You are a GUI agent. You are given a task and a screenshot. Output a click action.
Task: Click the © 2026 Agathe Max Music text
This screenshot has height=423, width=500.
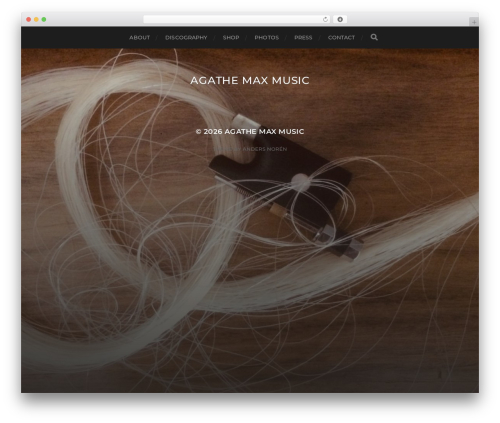pyautogui.click(x=250, y=131)
